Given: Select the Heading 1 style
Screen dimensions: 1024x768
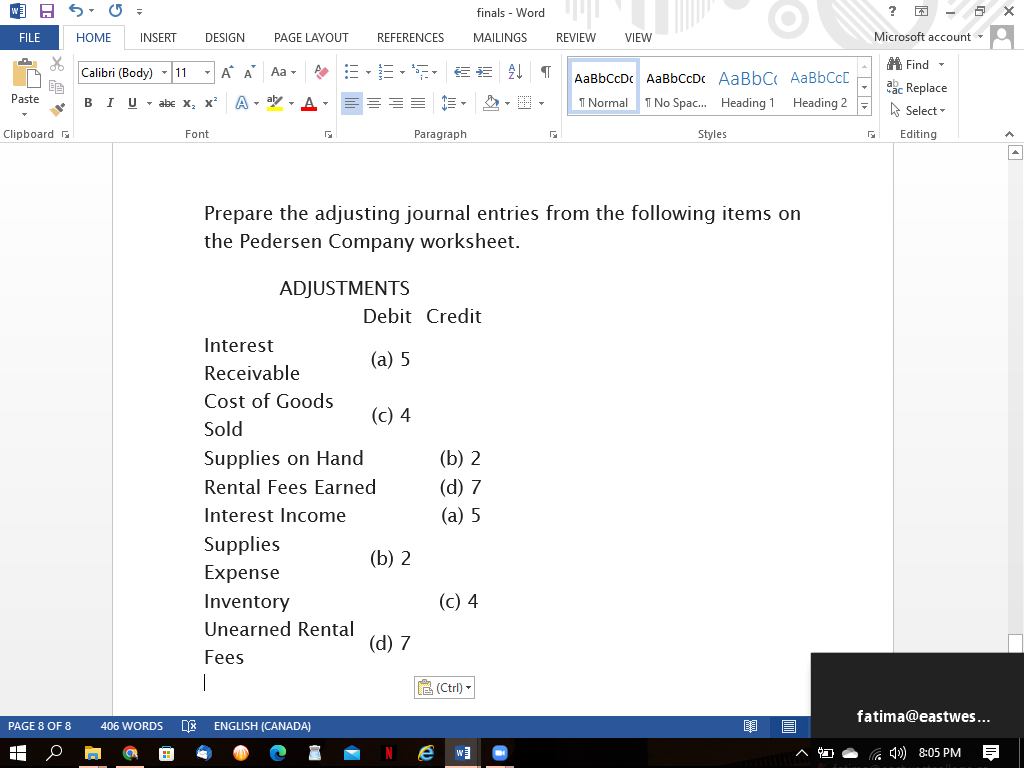Looking at the screenshot, I should click(x=747, y=88).
